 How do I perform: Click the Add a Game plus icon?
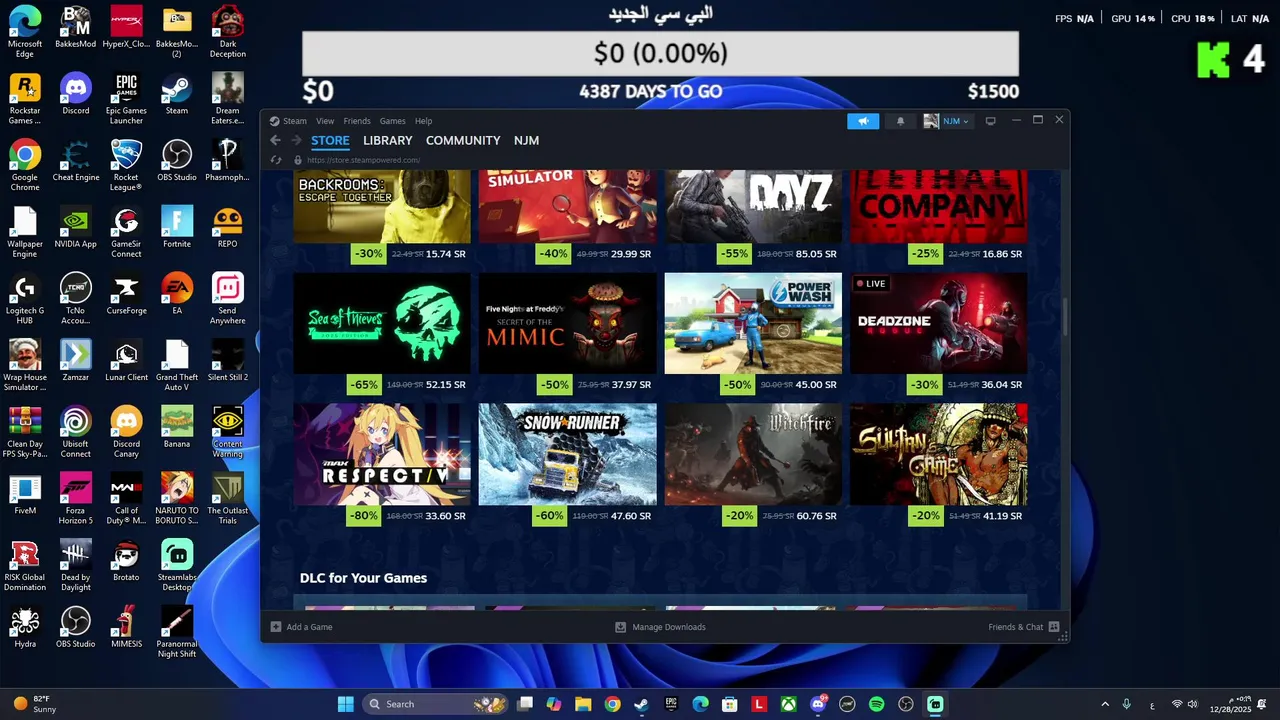[x=276, y=627]
